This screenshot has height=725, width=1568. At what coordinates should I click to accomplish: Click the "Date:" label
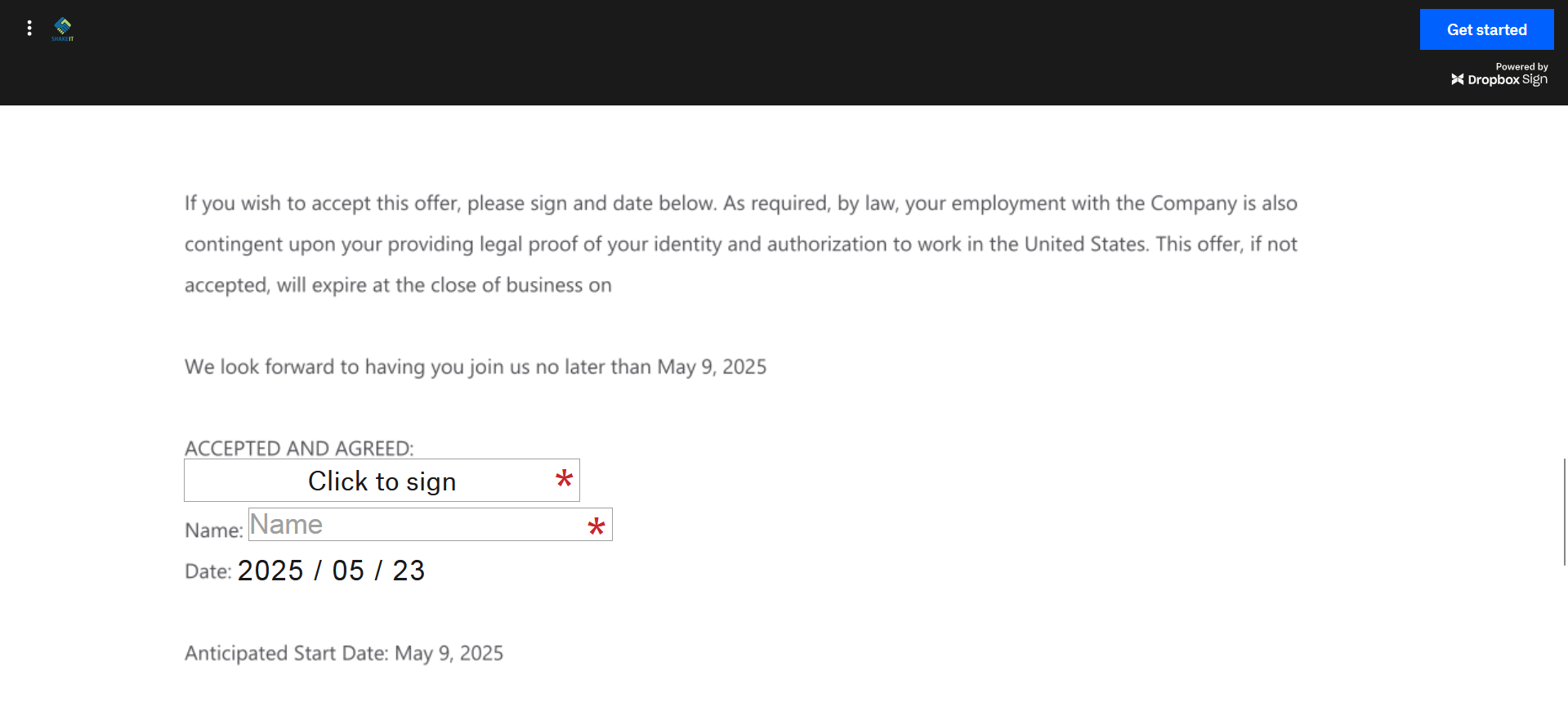pyautogui.click(x=208, y=571)
